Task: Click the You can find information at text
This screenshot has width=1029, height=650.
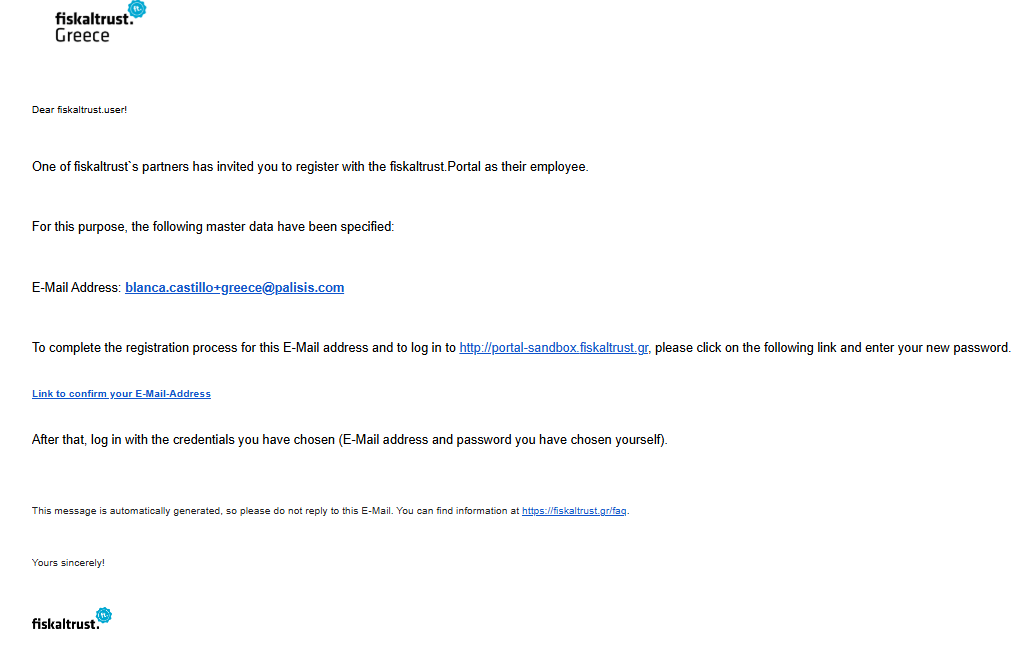Action: (457, 511)
